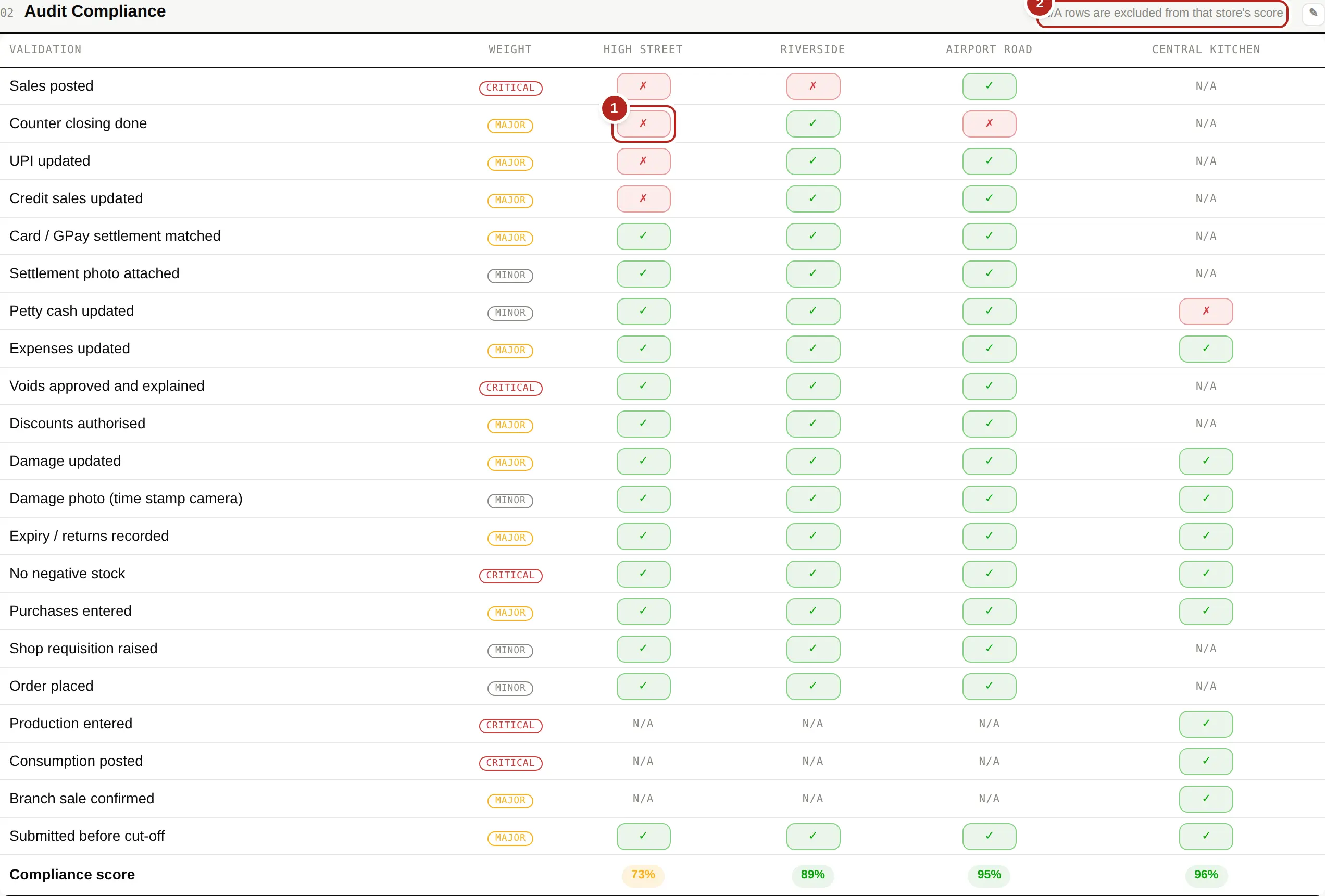Select the High Street column header
Screen dimensions: 1325x896
pos(643,49)
